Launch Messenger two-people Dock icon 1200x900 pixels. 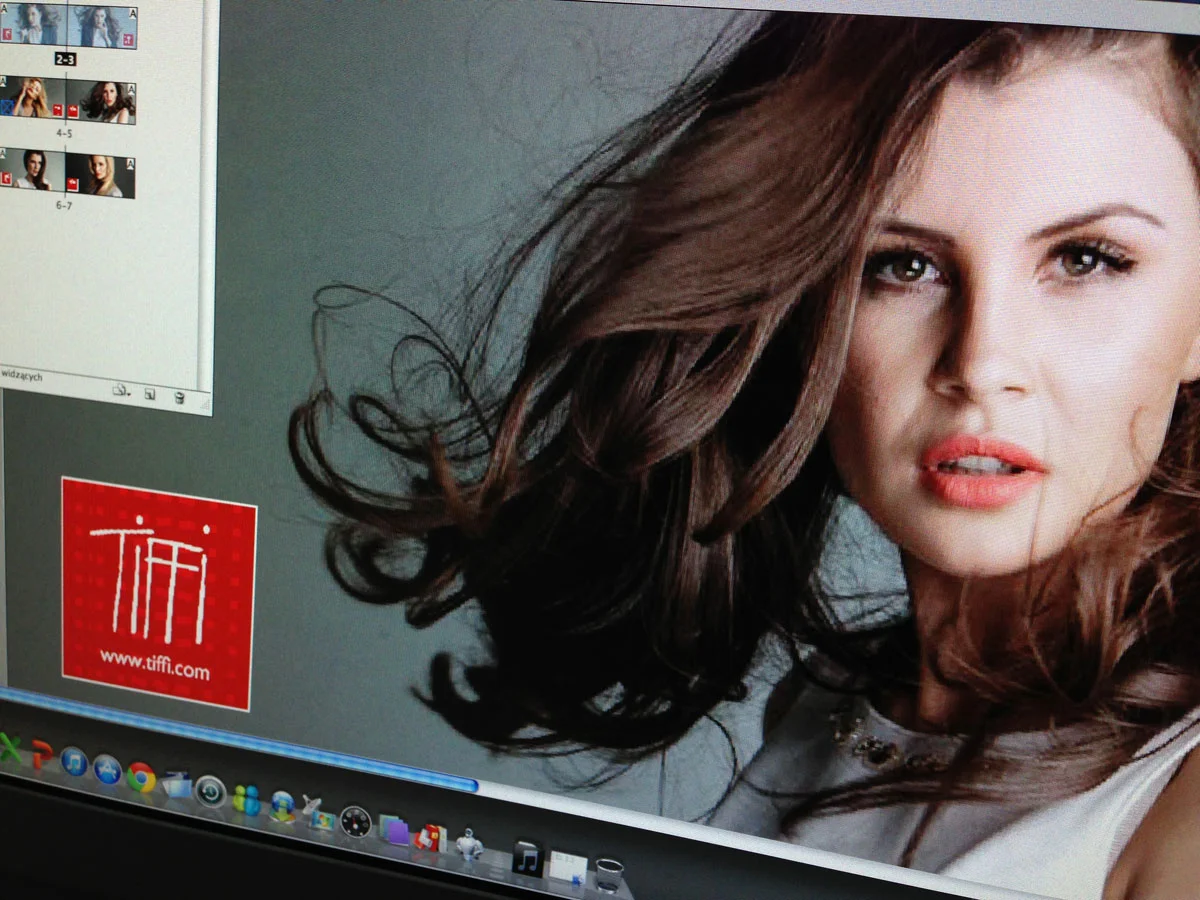point(246,799)
